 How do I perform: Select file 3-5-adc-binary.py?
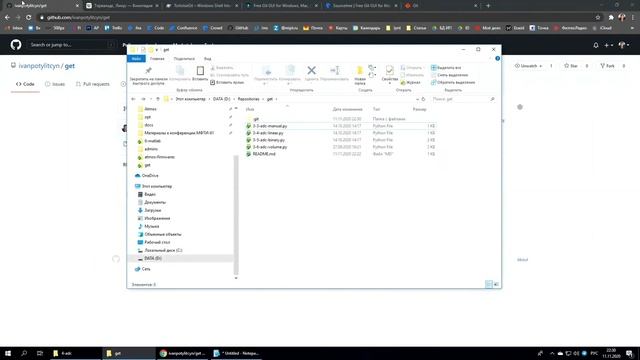[269, 140]
